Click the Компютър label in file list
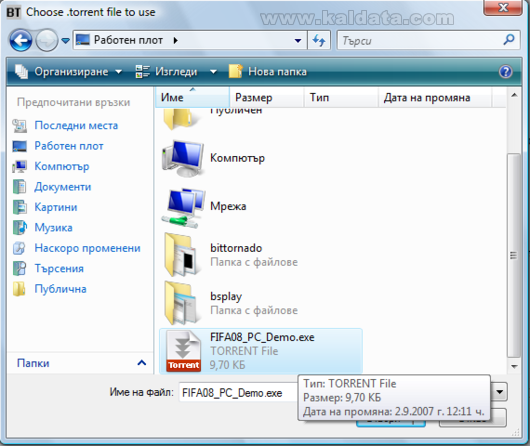This screenshot has height=446, width=530. [237, 158]
